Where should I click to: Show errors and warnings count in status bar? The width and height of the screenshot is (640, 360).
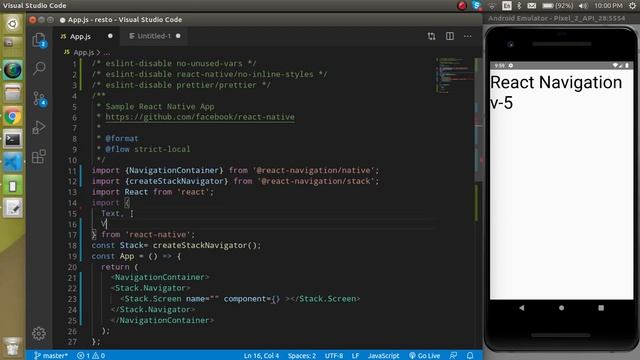(91, 356)
